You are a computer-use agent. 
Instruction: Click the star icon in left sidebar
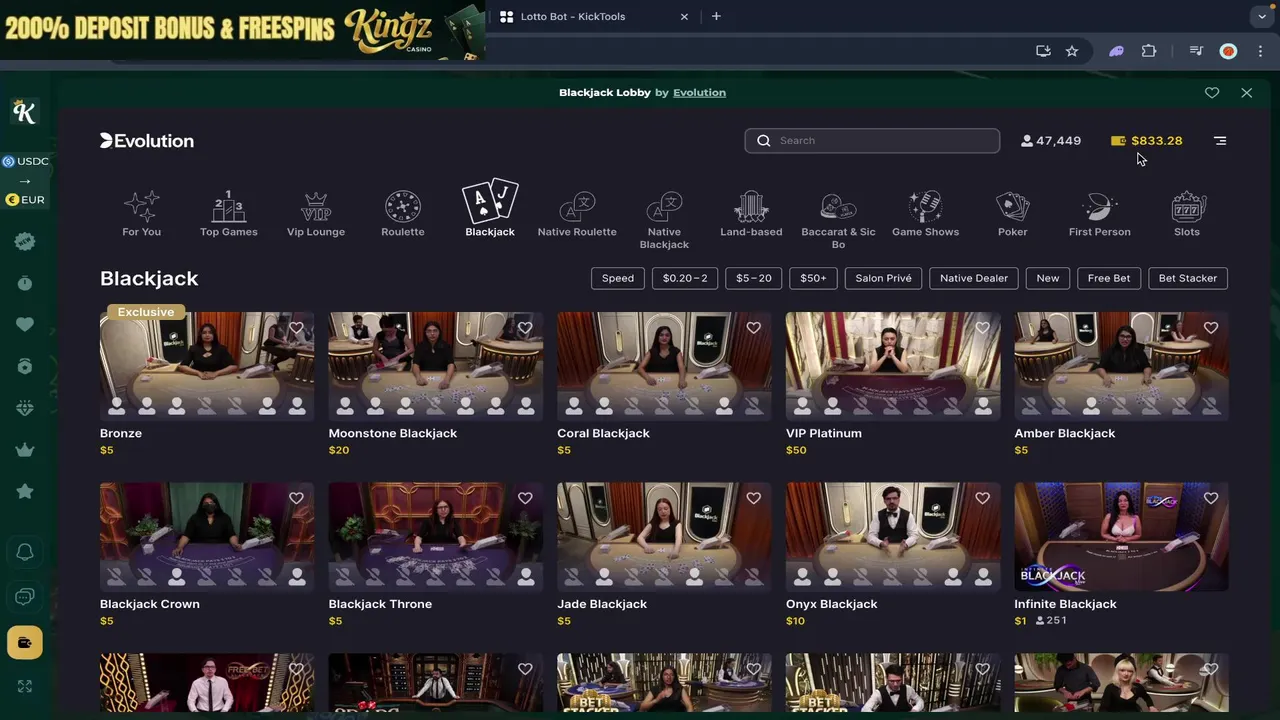point(25,491)
